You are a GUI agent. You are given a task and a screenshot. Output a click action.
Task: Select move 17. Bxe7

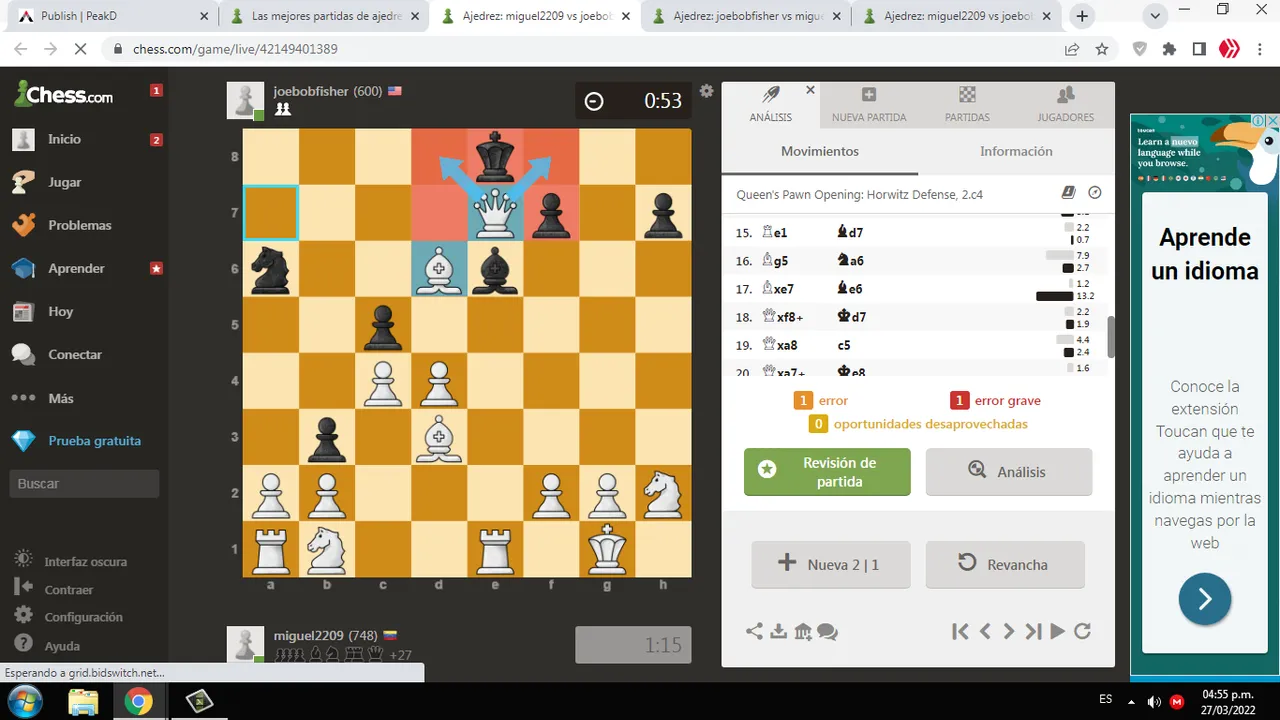(779, 288)
